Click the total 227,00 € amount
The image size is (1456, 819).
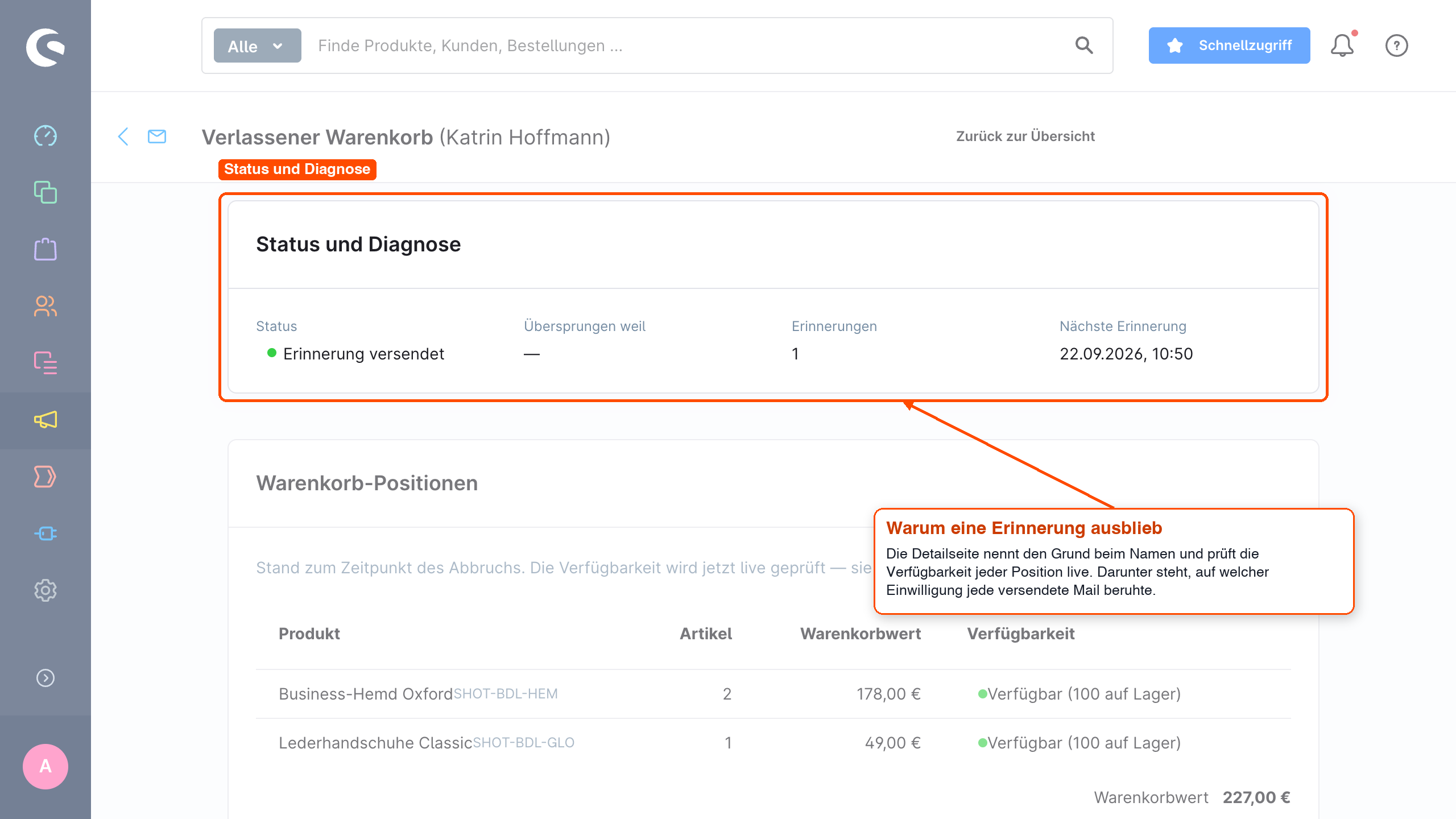(1256, 797)
